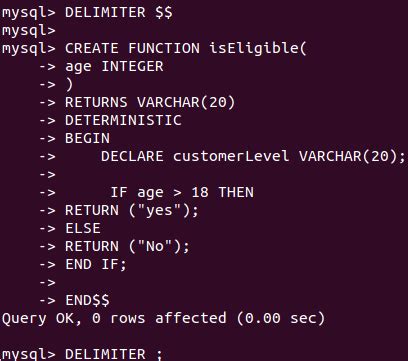Screen dimensions: 408x361
Task: Click the RETURN ("No") statement
Action: (127, 246)
